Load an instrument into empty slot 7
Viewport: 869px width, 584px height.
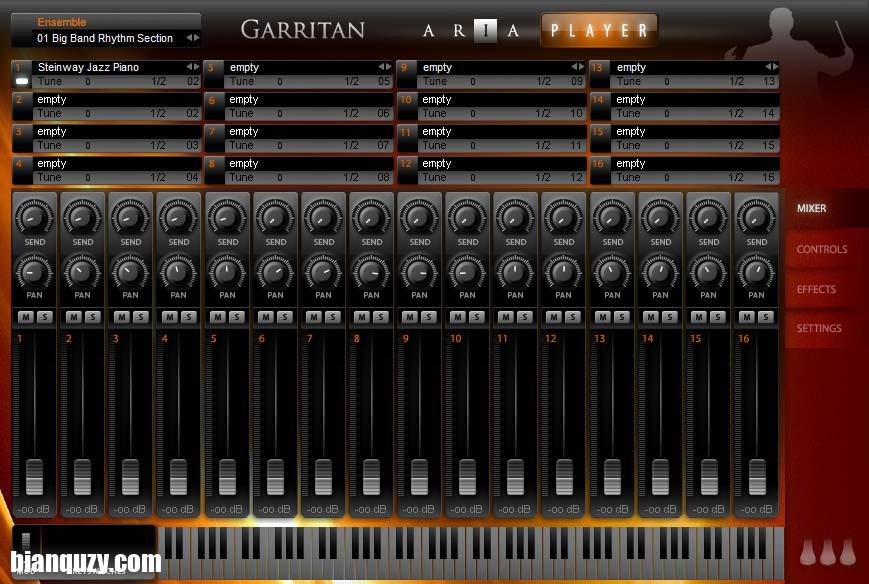309,132
